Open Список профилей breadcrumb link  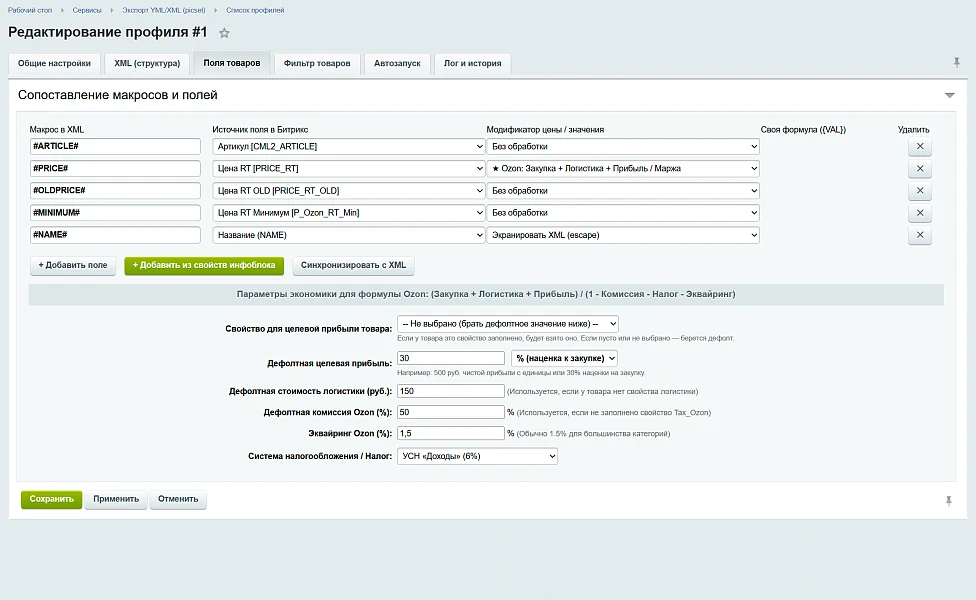pyautogui.click(x=255, y=10)
